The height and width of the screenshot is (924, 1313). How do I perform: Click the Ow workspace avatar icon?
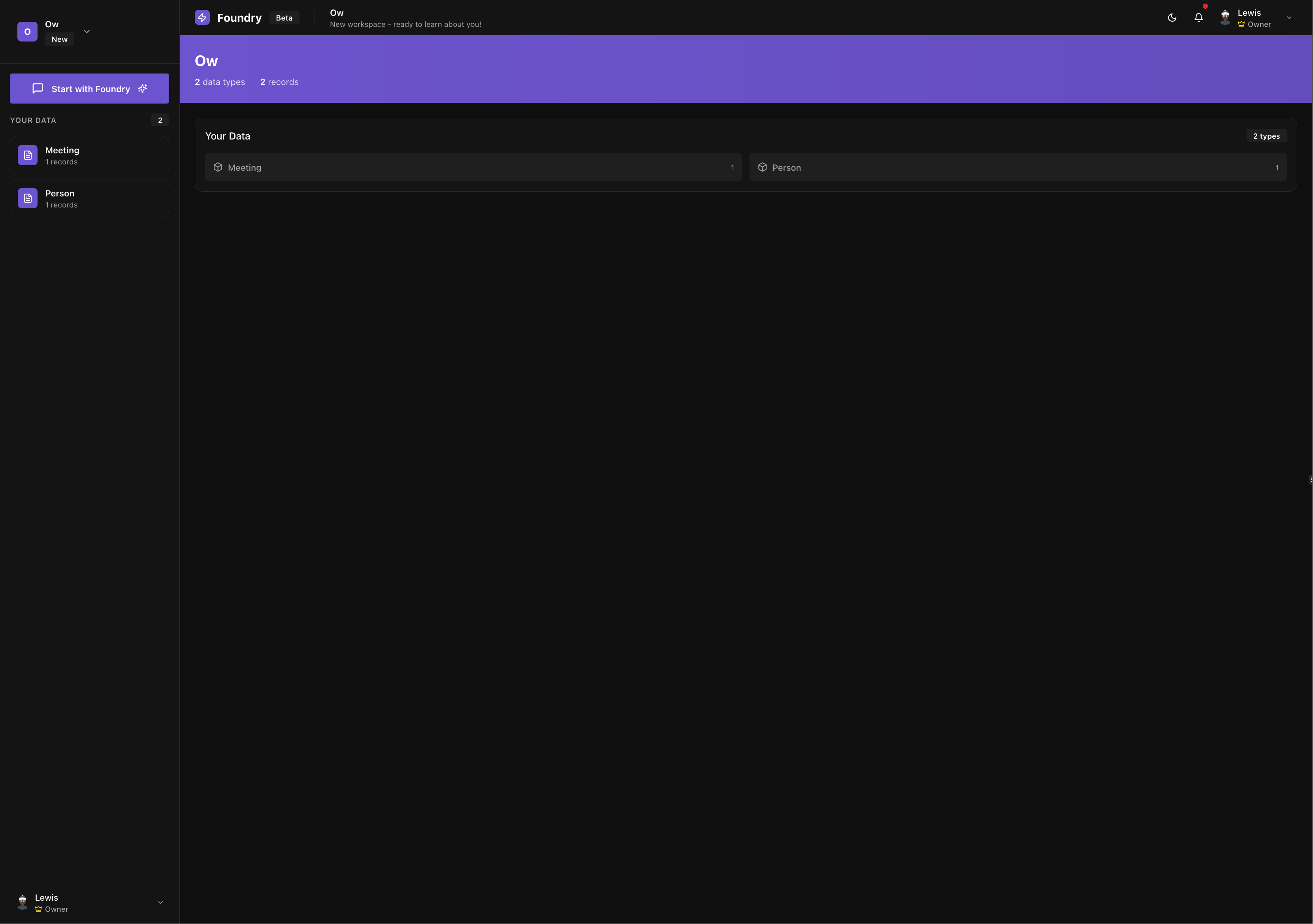[x=27, y=32]
